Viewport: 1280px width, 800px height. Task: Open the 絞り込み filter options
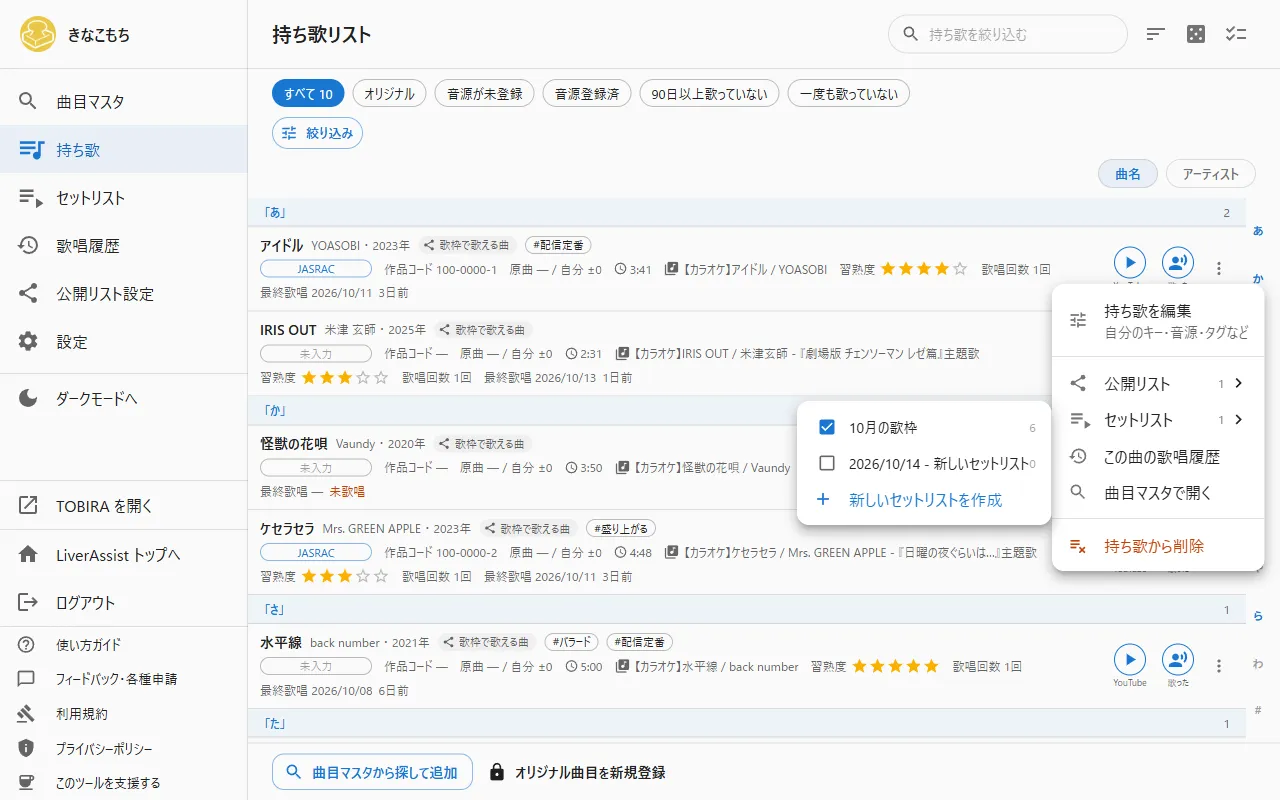click(317, 132)
